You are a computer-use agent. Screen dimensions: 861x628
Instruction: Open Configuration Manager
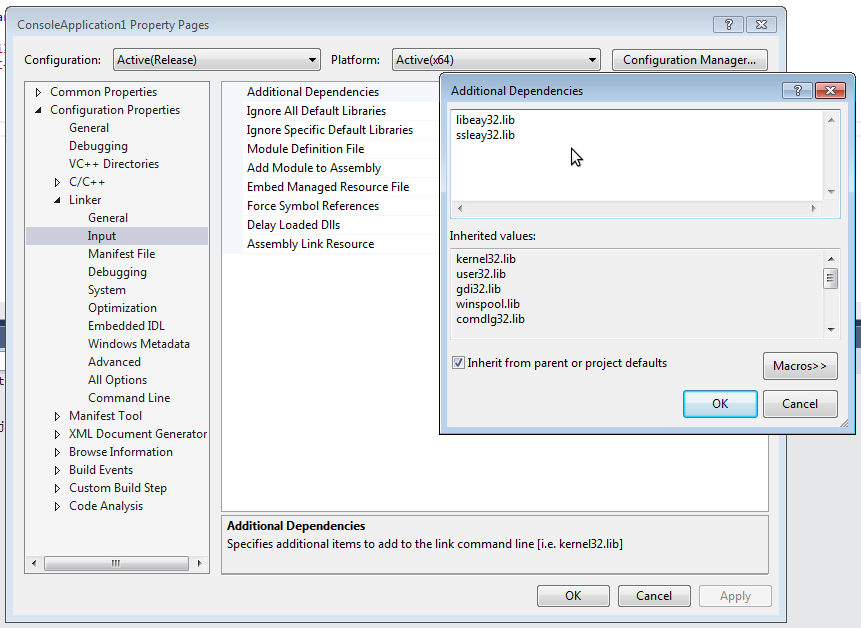click(689, 60)
